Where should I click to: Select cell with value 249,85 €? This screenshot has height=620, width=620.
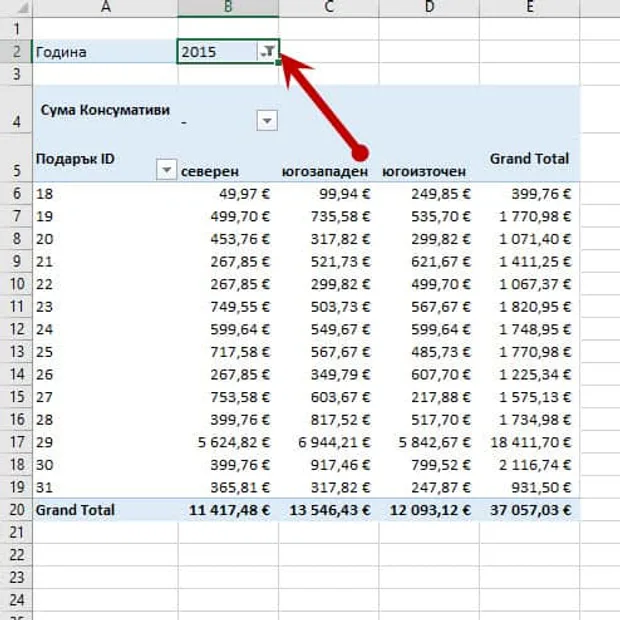point(429,194)
